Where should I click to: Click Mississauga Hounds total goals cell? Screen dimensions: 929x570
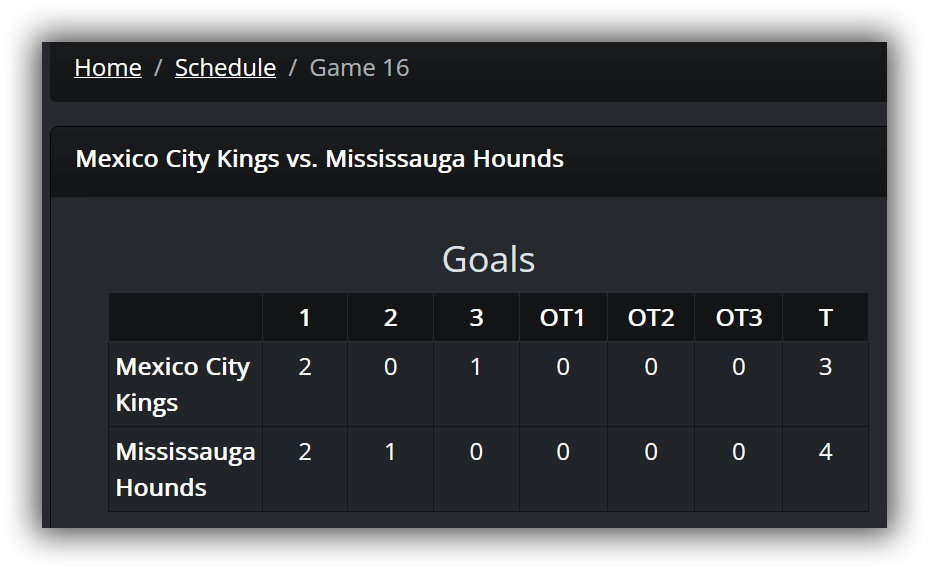coord(825,469)
